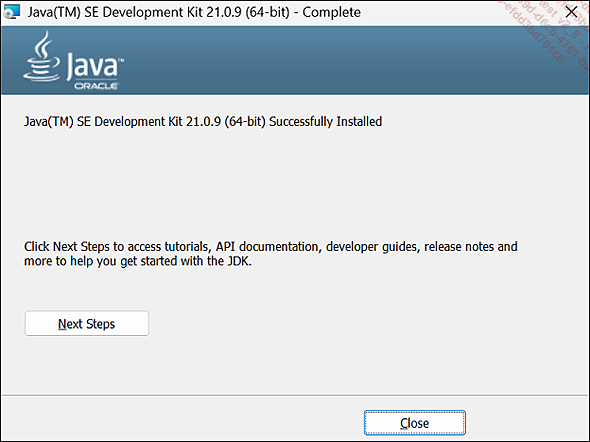590x442 pixels.
Task: Click the ORACLE text under Java logo
Action: coord(96,86)
